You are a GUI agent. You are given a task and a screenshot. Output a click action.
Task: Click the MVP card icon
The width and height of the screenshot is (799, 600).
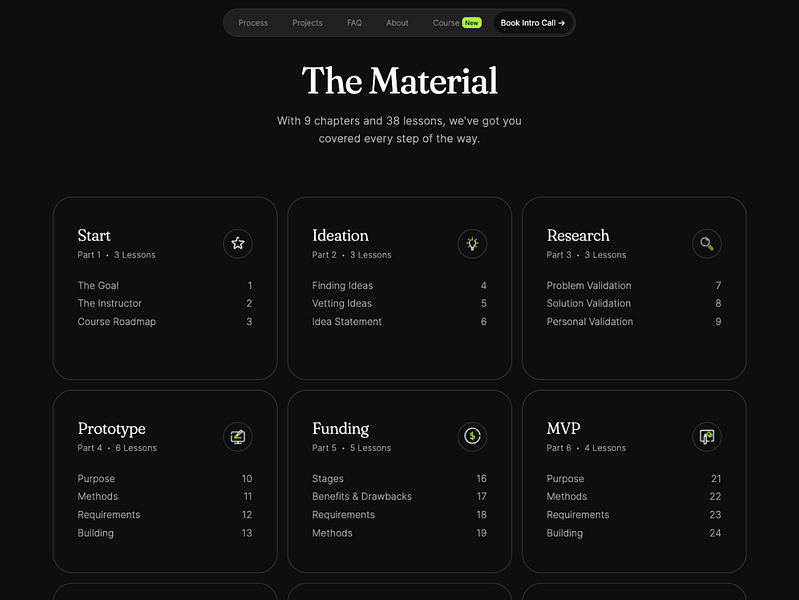coord(707,436)
